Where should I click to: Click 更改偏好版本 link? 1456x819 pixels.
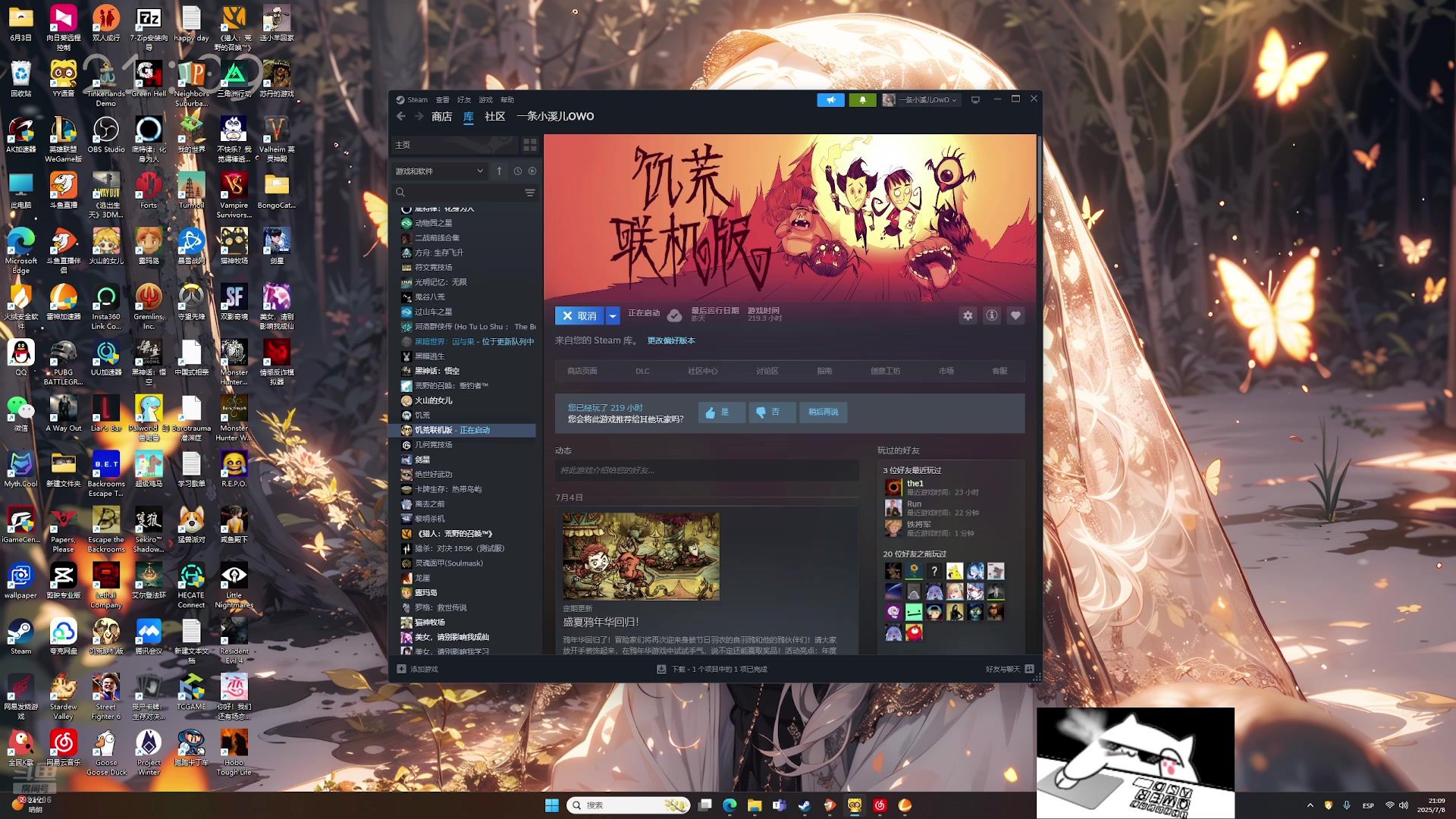[x=671, y=340]
